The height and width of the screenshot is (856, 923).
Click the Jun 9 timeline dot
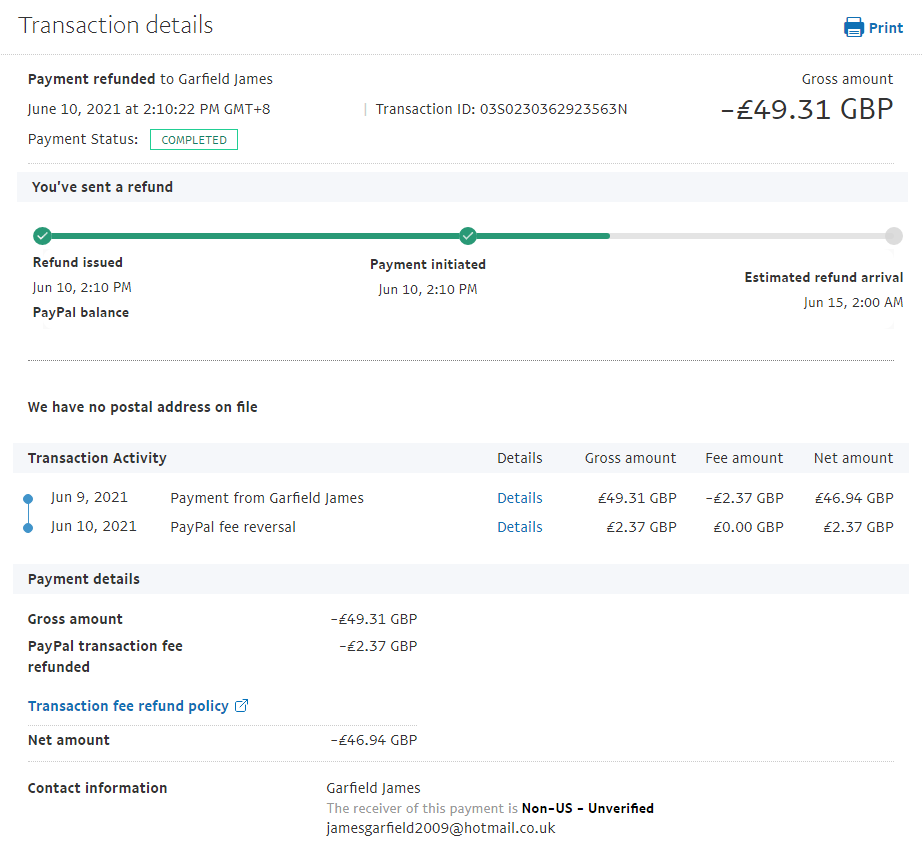(27, 498)
